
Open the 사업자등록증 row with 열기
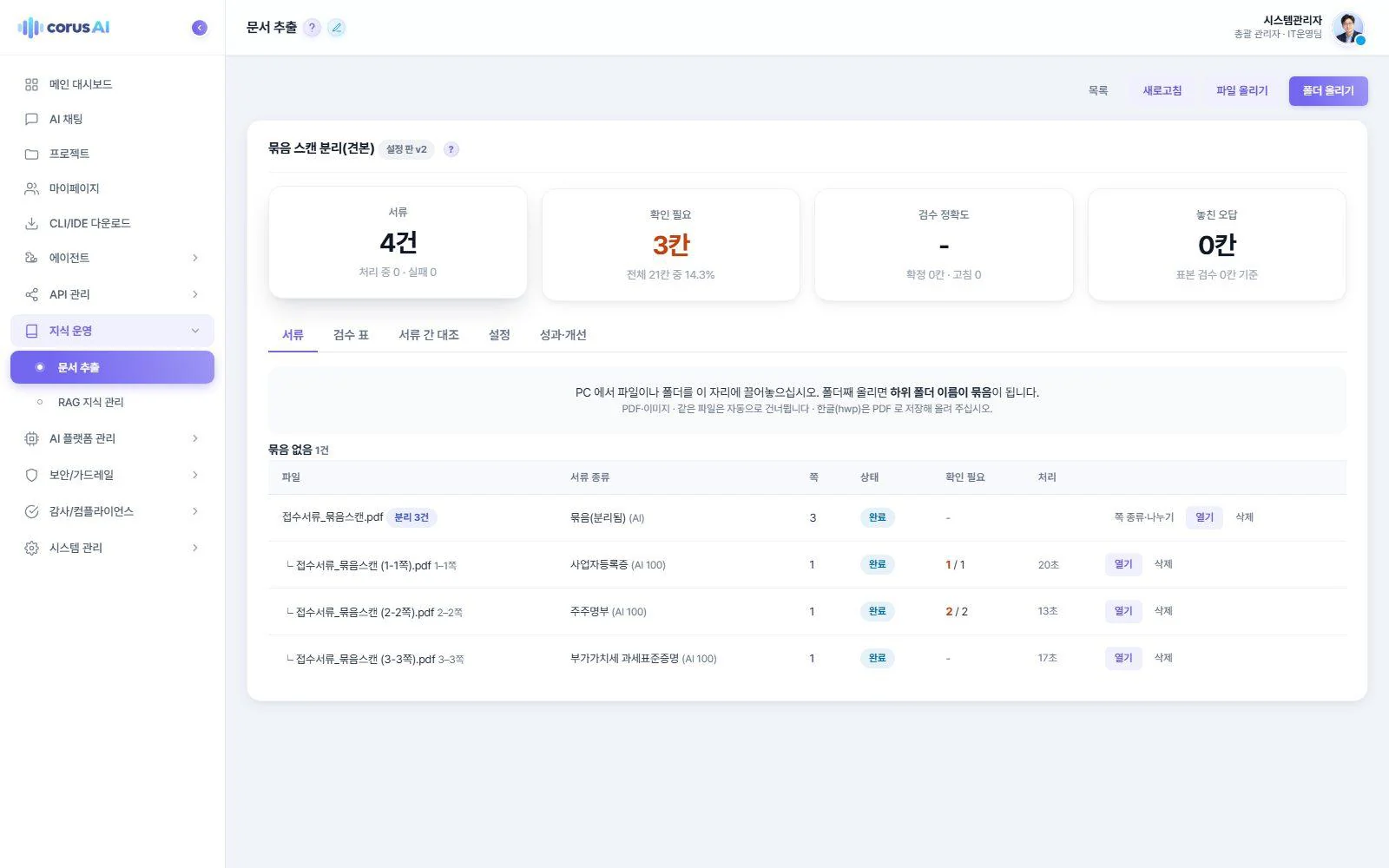pyautogui.click(x=1123, y=564)
